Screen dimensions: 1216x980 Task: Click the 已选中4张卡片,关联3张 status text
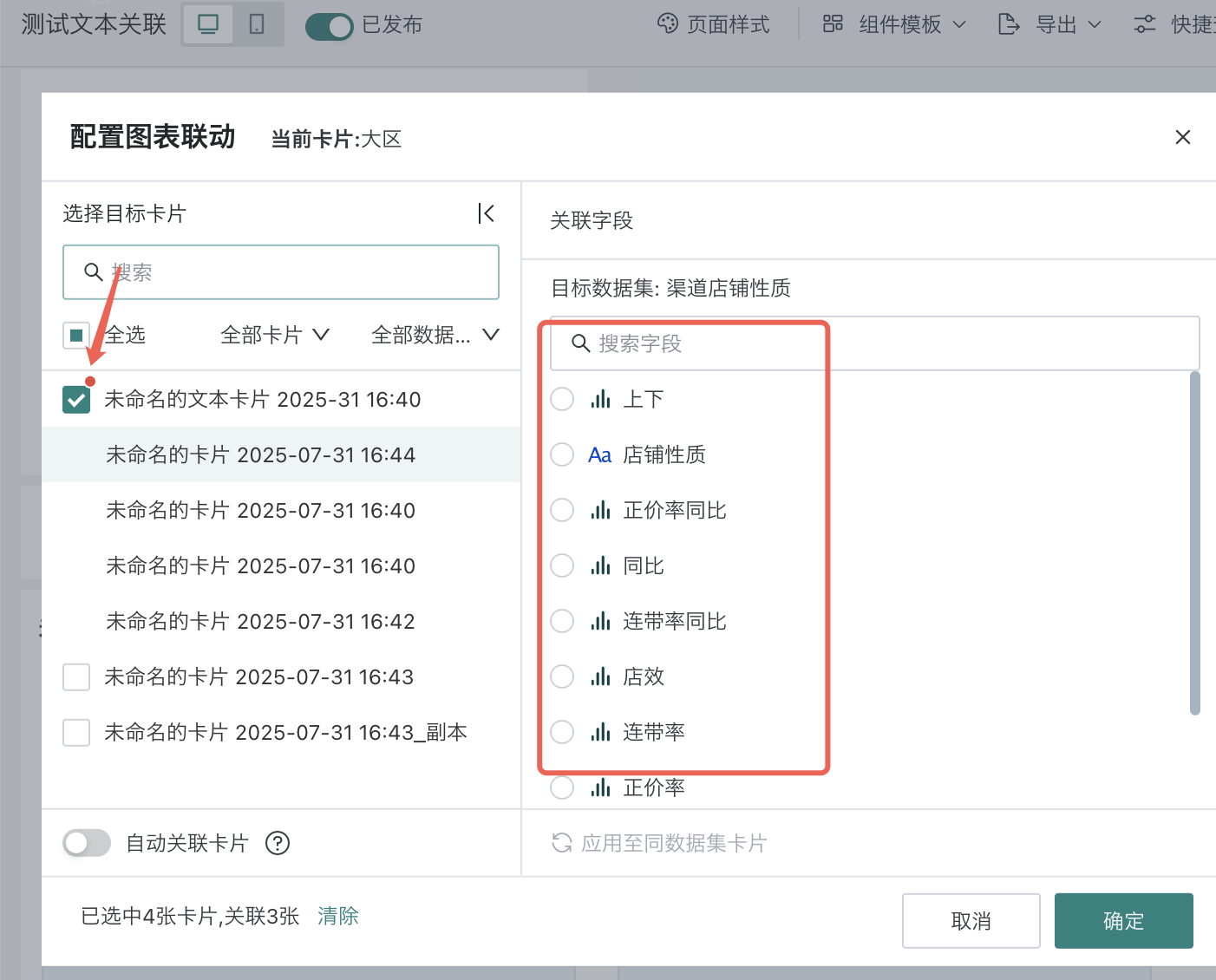click(190, 916)
